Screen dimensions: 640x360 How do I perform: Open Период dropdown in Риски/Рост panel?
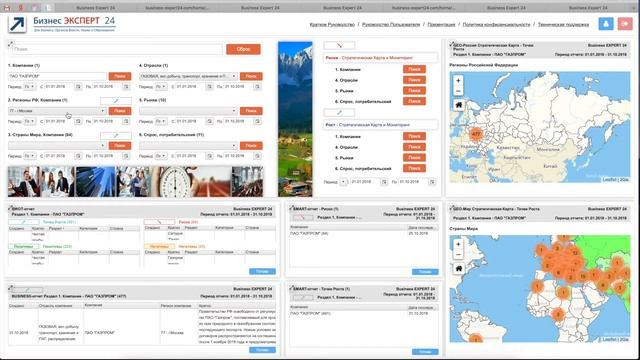pyautogui.click(x=343, y=182)
